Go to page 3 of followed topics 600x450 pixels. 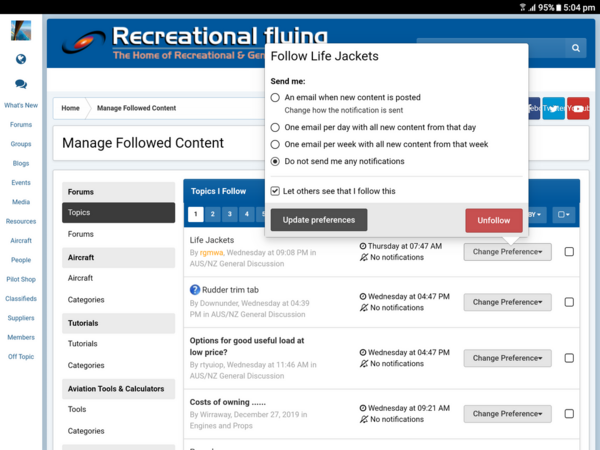tap(230, 214)
